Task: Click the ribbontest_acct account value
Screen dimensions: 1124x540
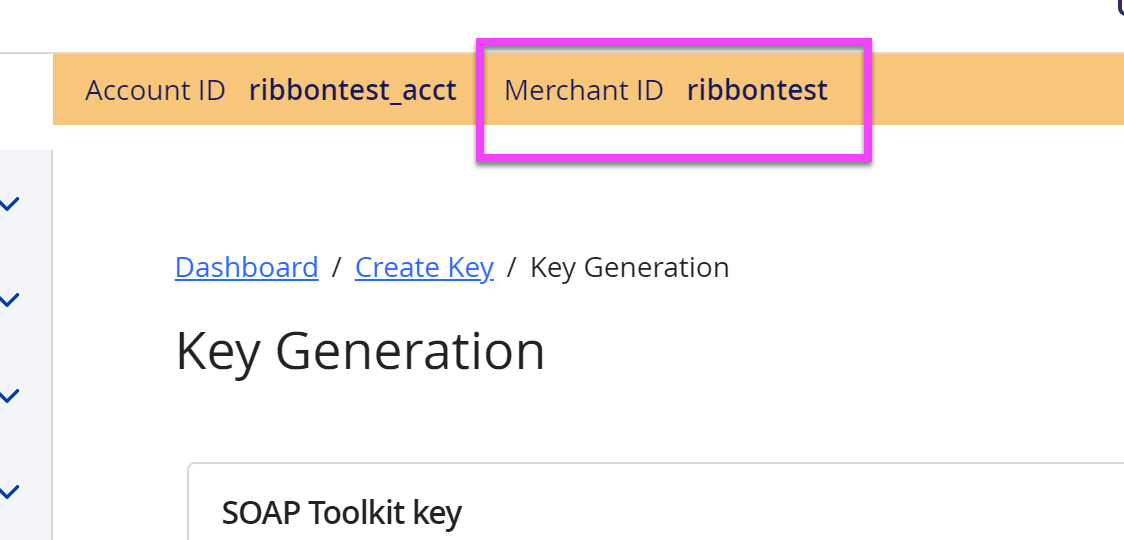Action: pos(352,90)
